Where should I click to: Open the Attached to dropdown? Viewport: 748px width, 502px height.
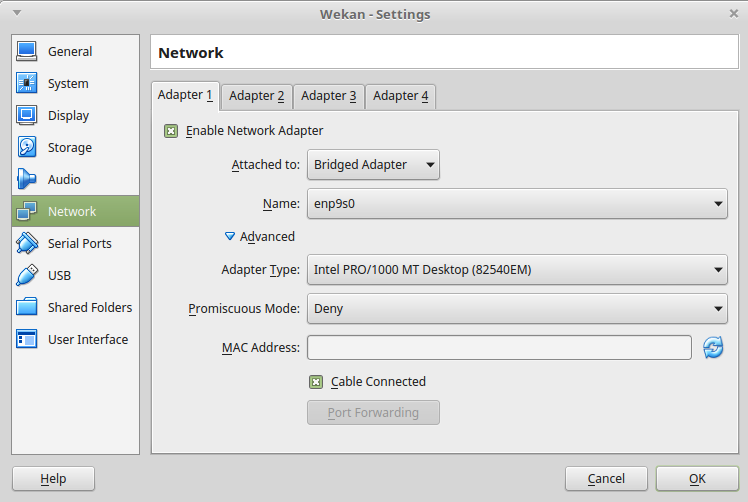(x=373, y=165)
